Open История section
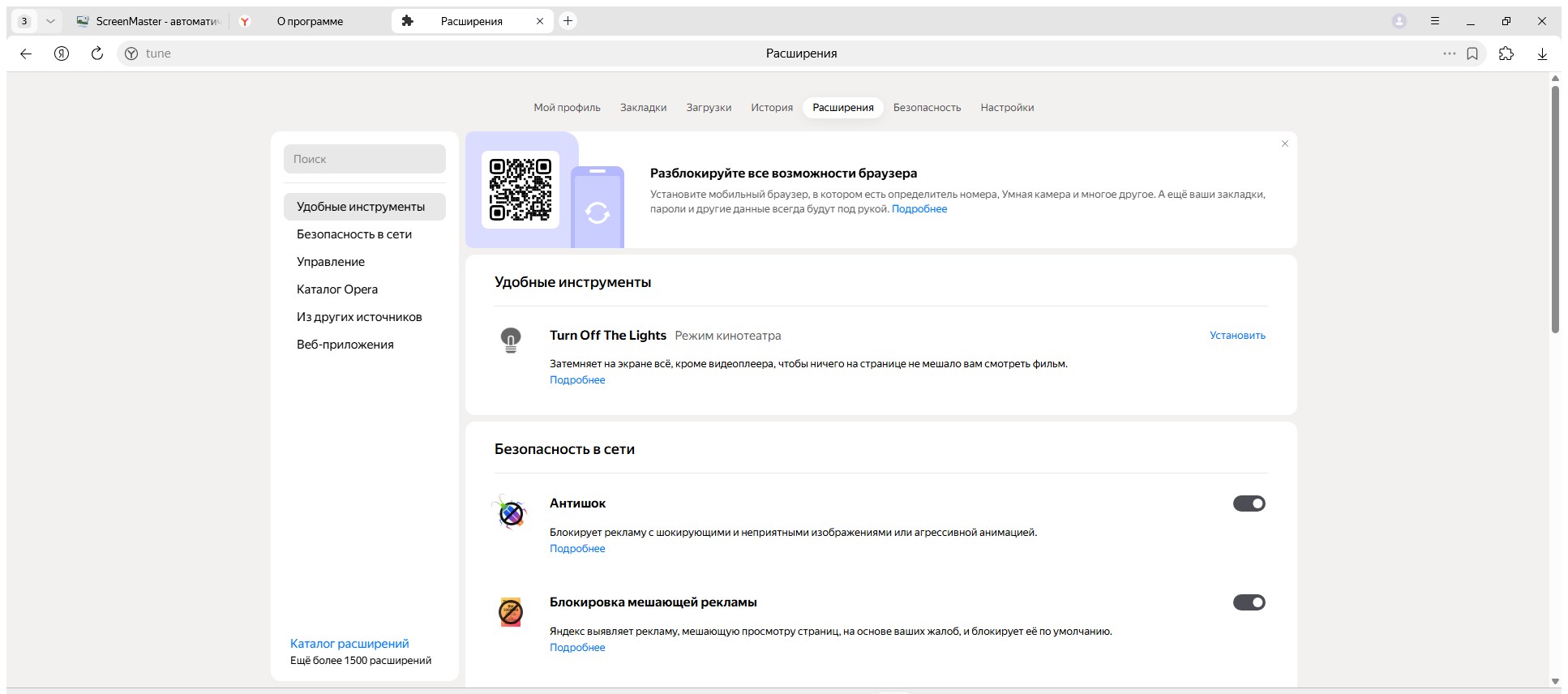 [x=772, y=108]
